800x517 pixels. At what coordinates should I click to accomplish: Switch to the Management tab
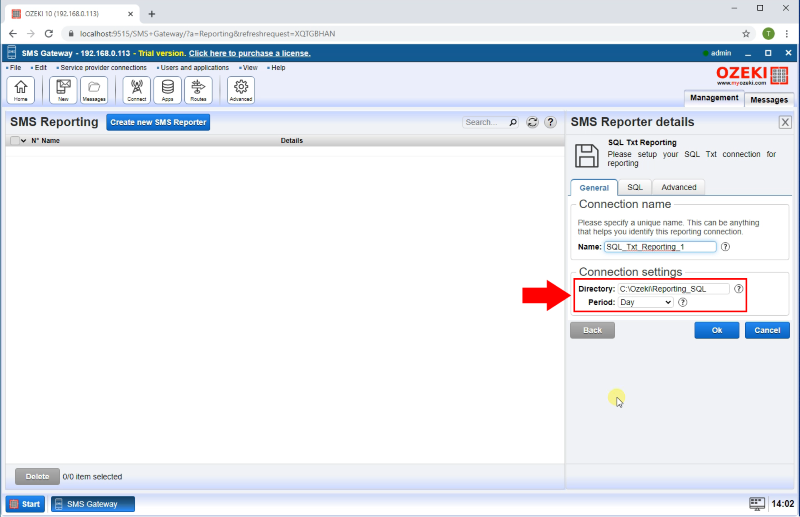click(x=714, y=97)
